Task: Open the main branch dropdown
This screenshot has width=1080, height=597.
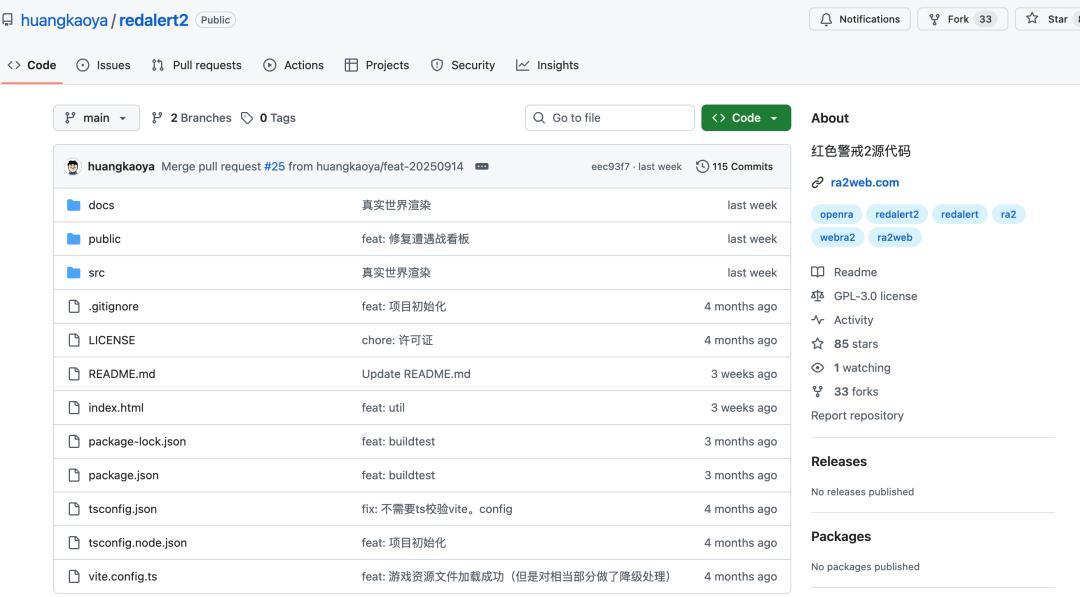Action: click(x=96, y=118)
